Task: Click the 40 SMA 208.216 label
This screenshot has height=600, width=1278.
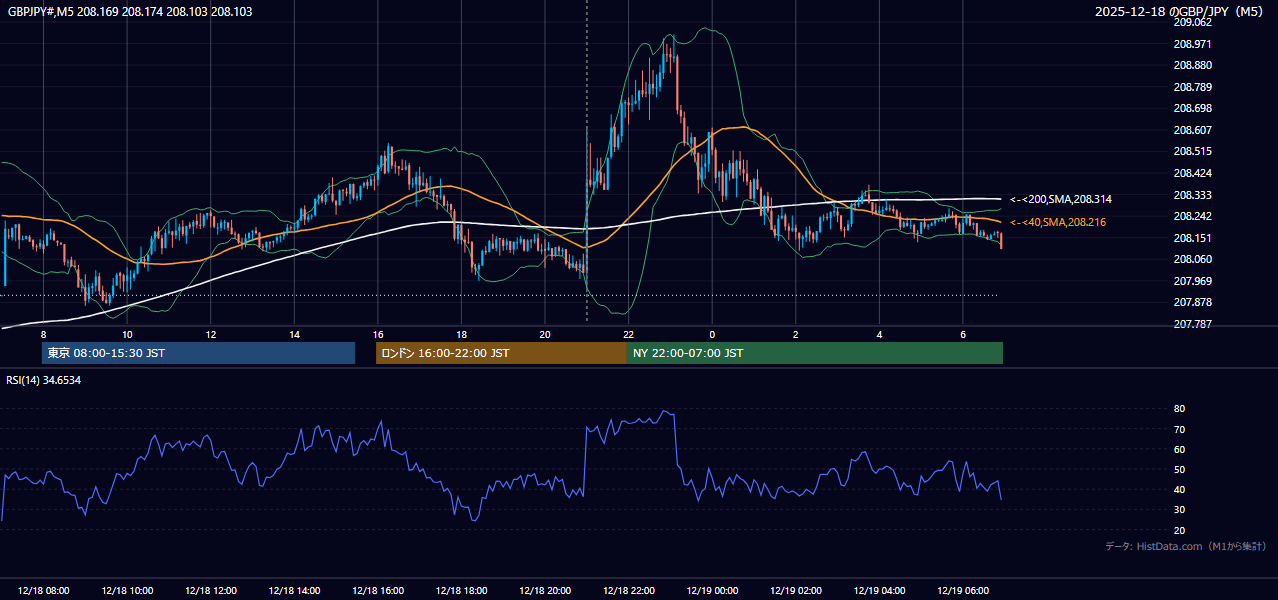Action: (x=1057, y=222)
